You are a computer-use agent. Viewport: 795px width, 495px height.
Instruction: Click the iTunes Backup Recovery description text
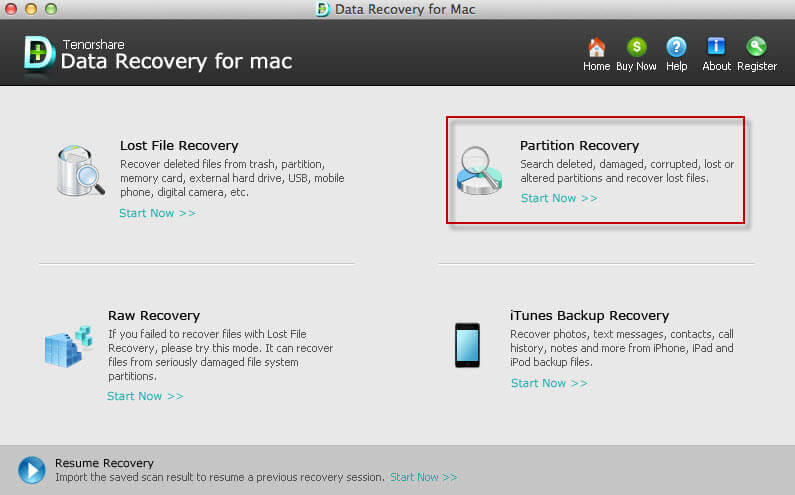[x=622, y=348]
